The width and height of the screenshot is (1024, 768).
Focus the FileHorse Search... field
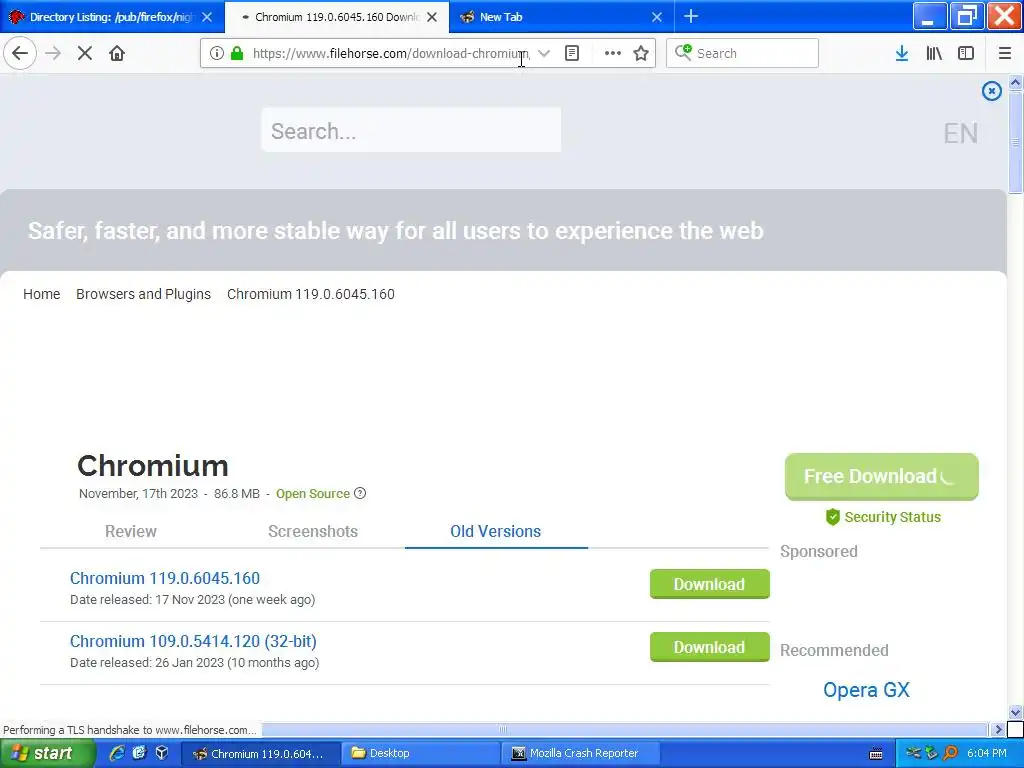tap(411, 131)
